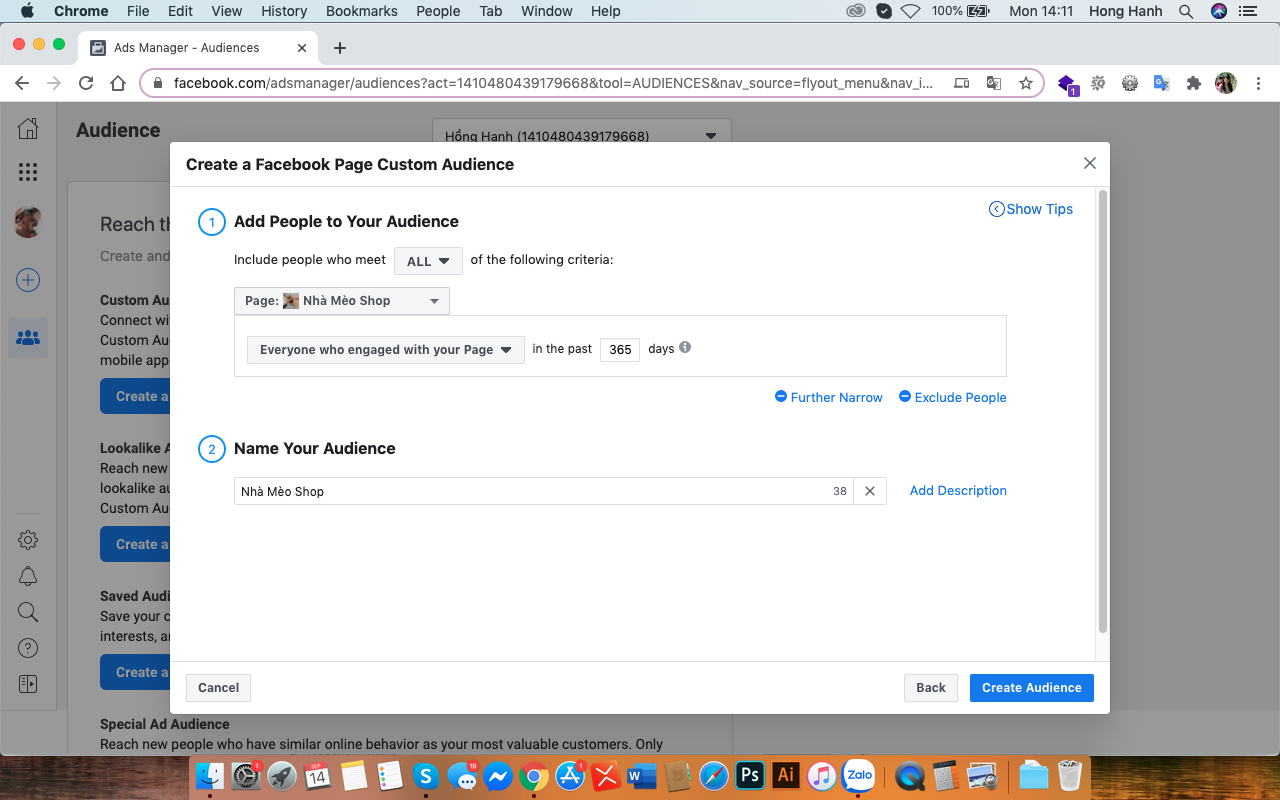Bookmark this page with star icon
The height and width of the screenshot is (800, 1280).
[1025, 83]
